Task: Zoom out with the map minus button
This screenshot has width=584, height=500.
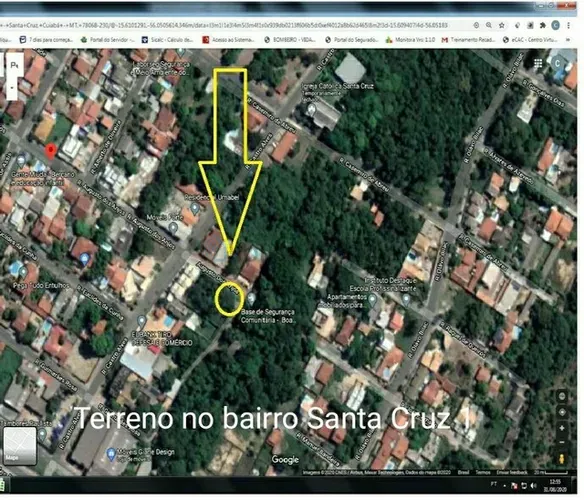Action: point(562,442)
